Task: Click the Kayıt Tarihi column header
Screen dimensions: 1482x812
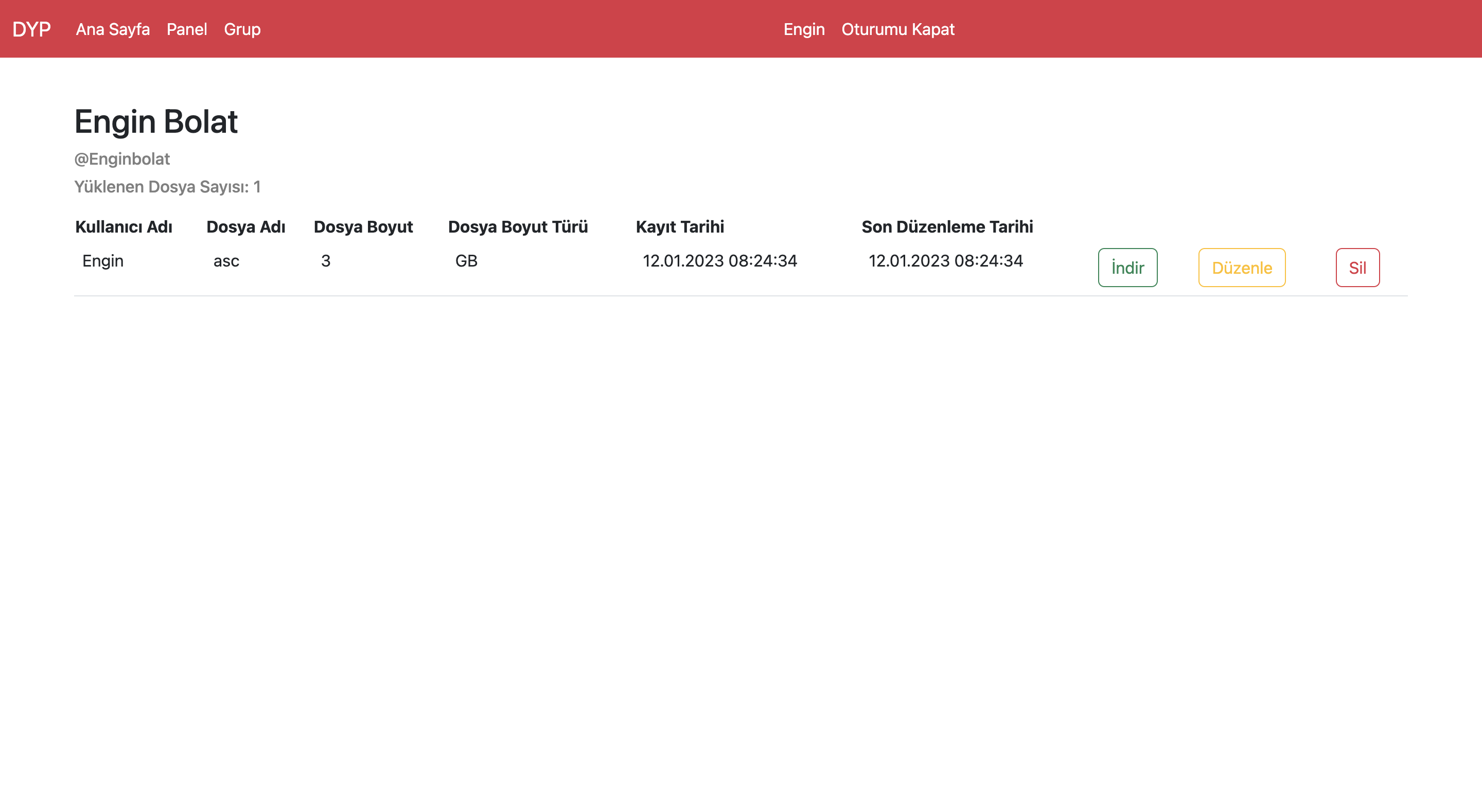Action: 679,227
